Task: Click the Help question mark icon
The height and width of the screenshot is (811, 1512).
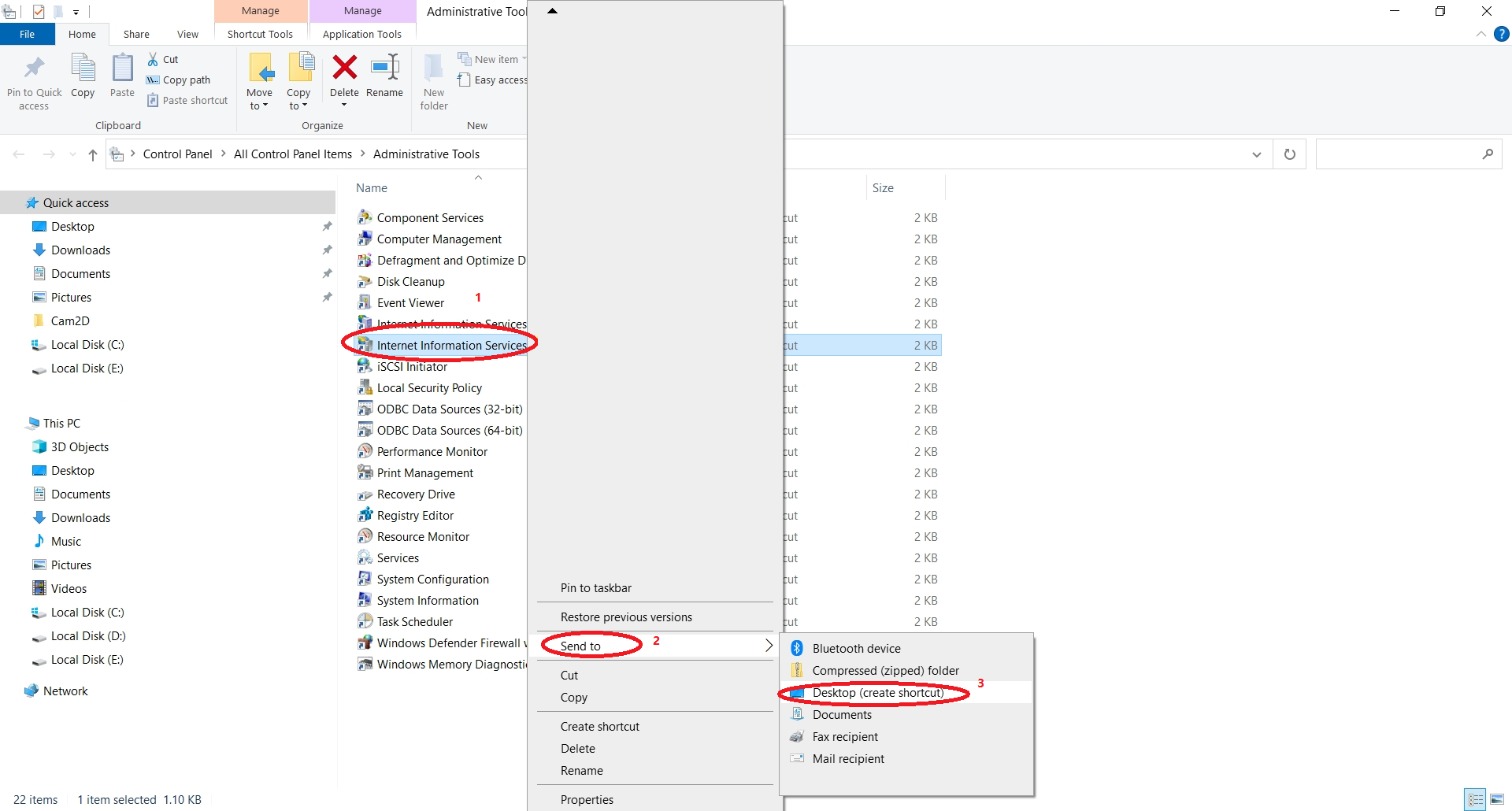Action: 1502,34
